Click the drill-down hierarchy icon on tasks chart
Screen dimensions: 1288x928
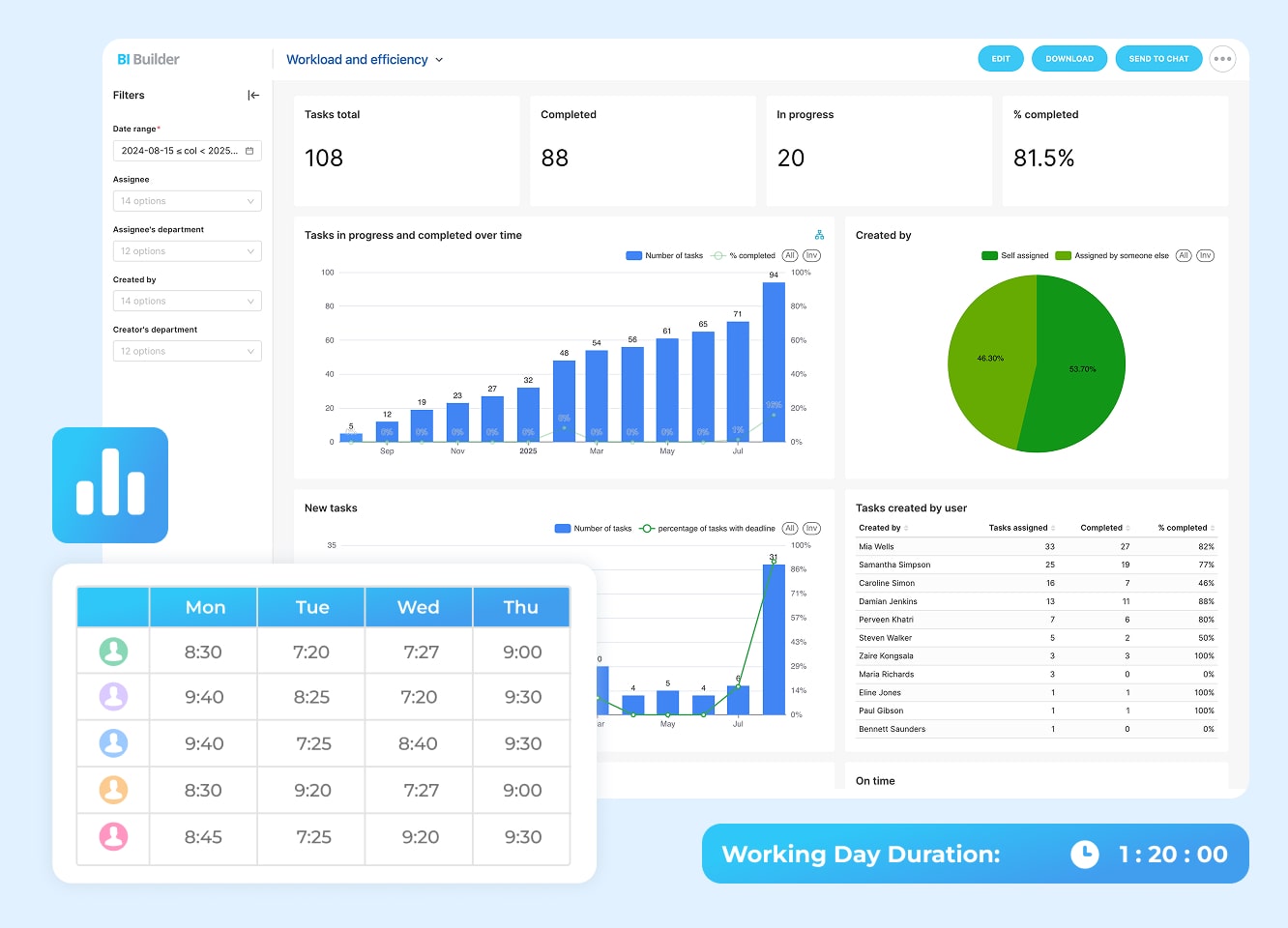[x=819, y=235]
